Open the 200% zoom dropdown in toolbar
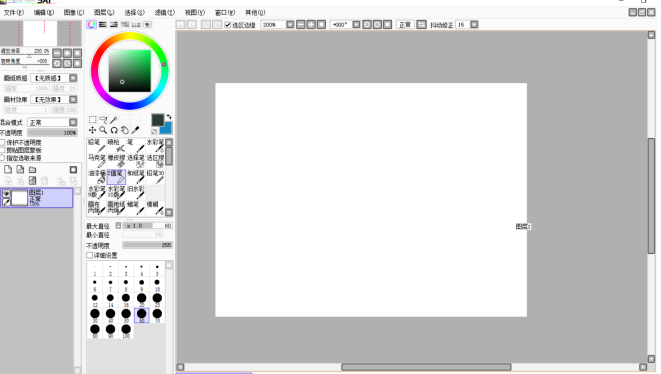The height and width of the screenshot is (374, 661). coord(290,25)
